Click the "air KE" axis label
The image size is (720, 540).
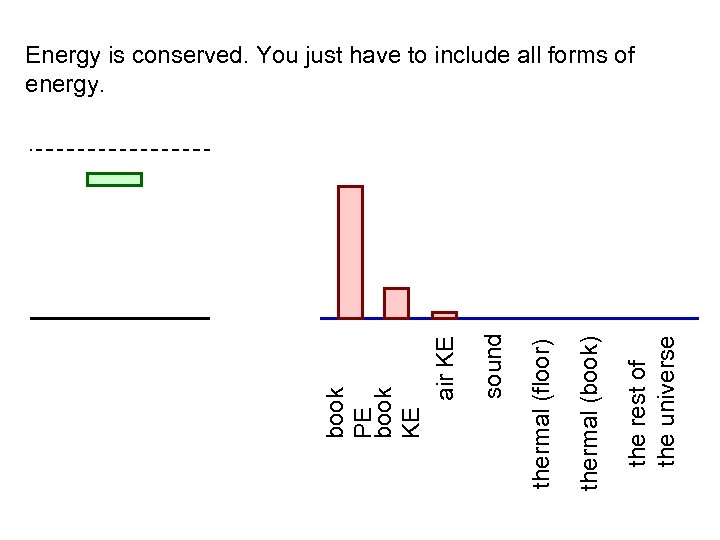446,368
